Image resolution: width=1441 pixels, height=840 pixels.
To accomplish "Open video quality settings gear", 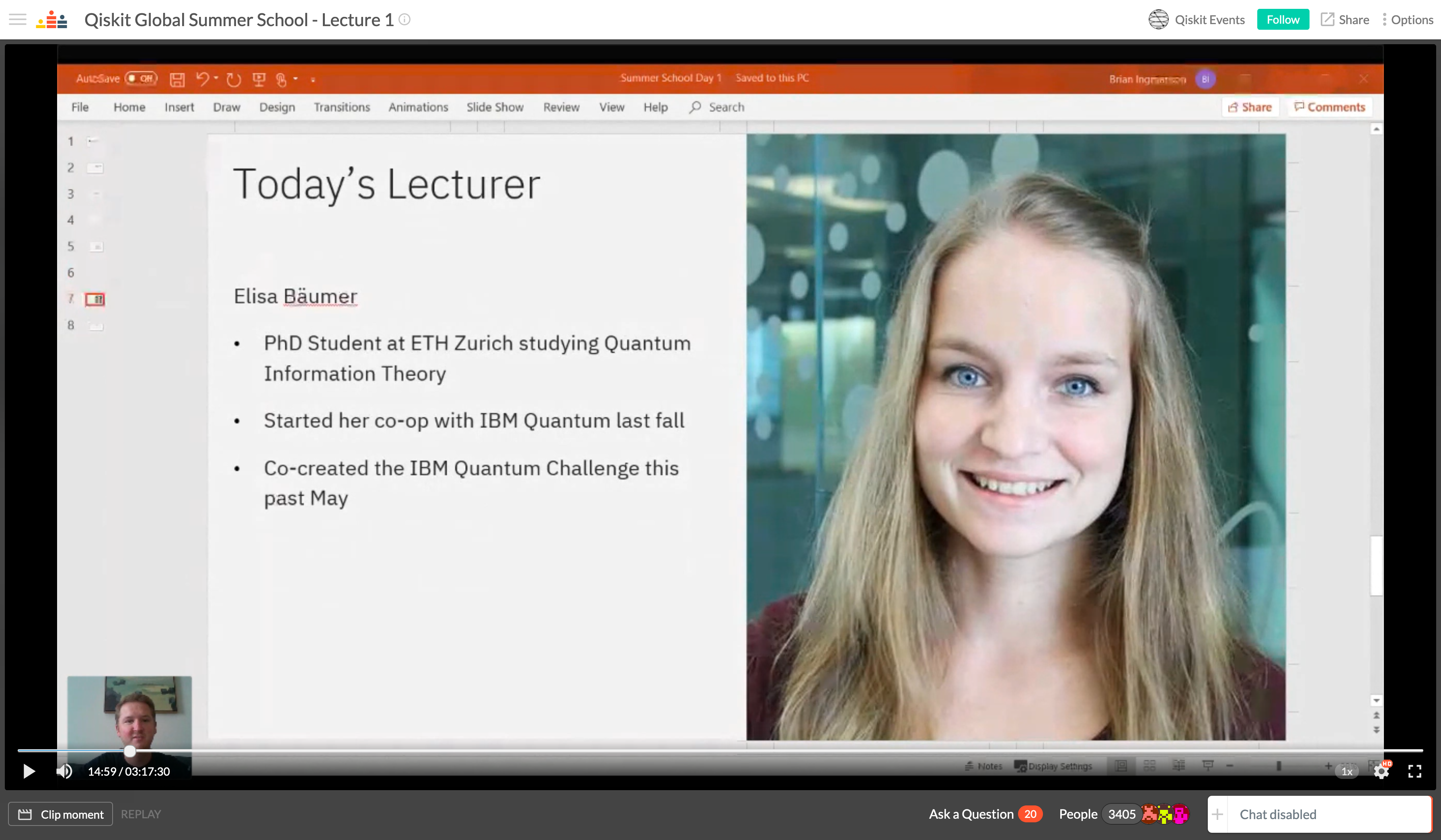I will point(1381,771).
